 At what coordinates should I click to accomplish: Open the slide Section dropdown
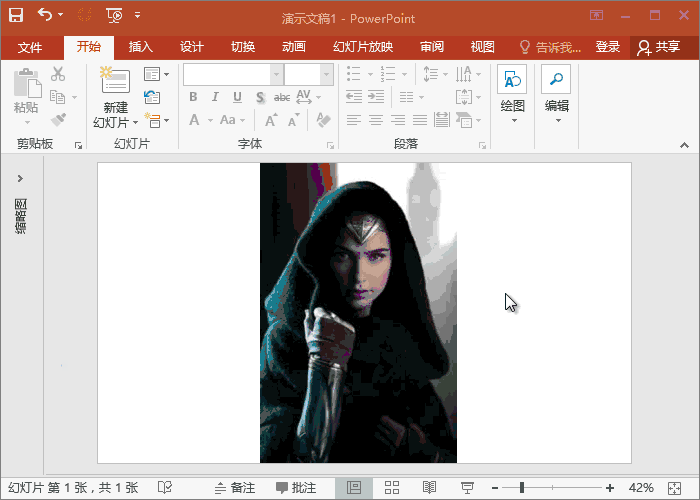pos(156,121)
